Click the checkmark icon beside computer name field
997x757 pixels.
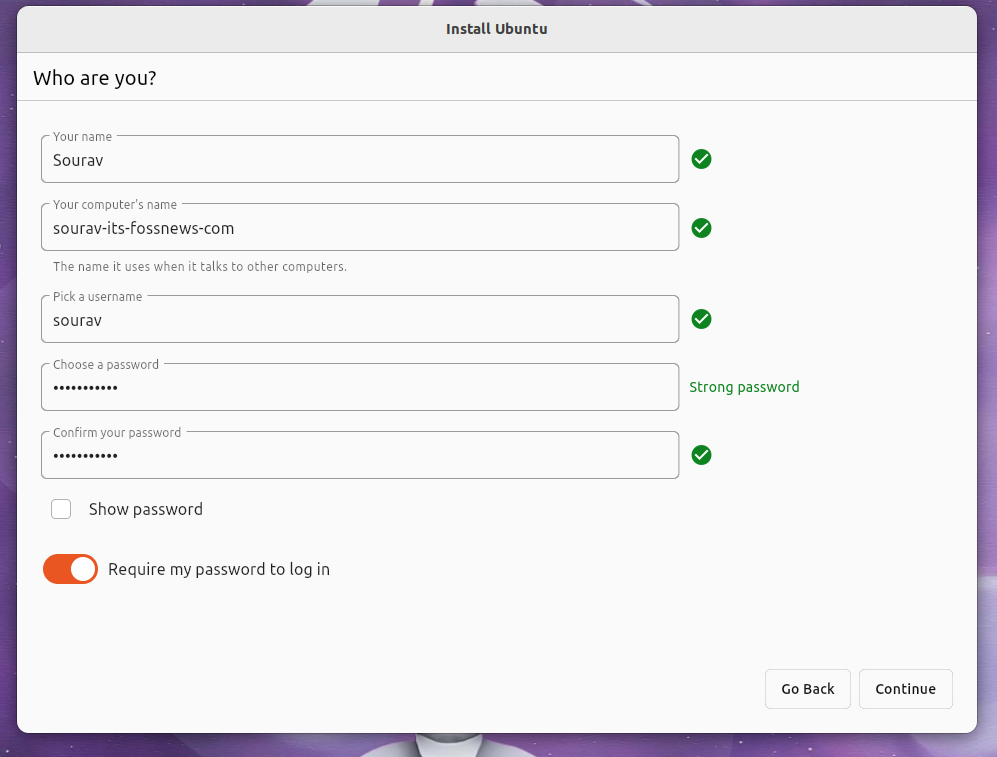click(701, 227)
